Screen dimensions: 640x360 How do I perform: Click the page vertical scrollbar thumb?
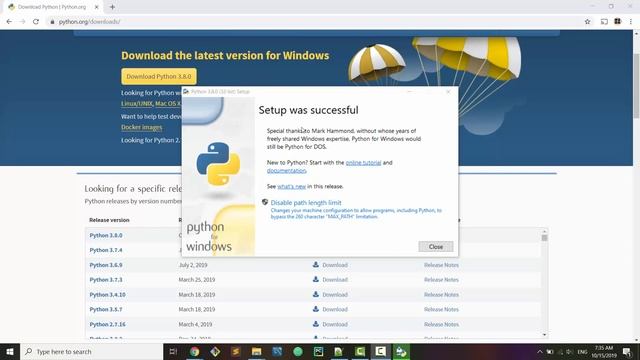click(x=636, y=86)
